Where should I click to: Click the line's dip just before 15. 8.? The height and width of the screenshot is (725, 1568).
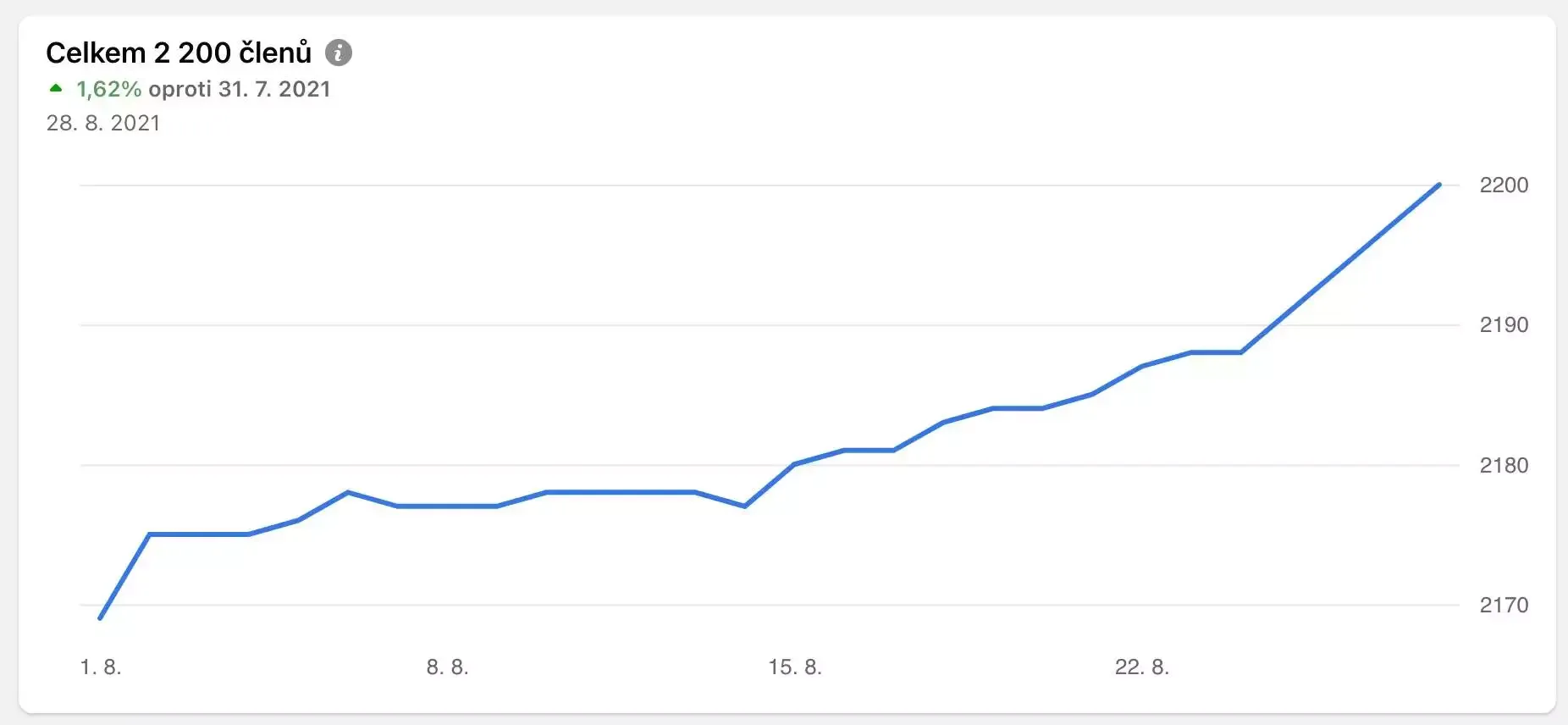[744, 506]
